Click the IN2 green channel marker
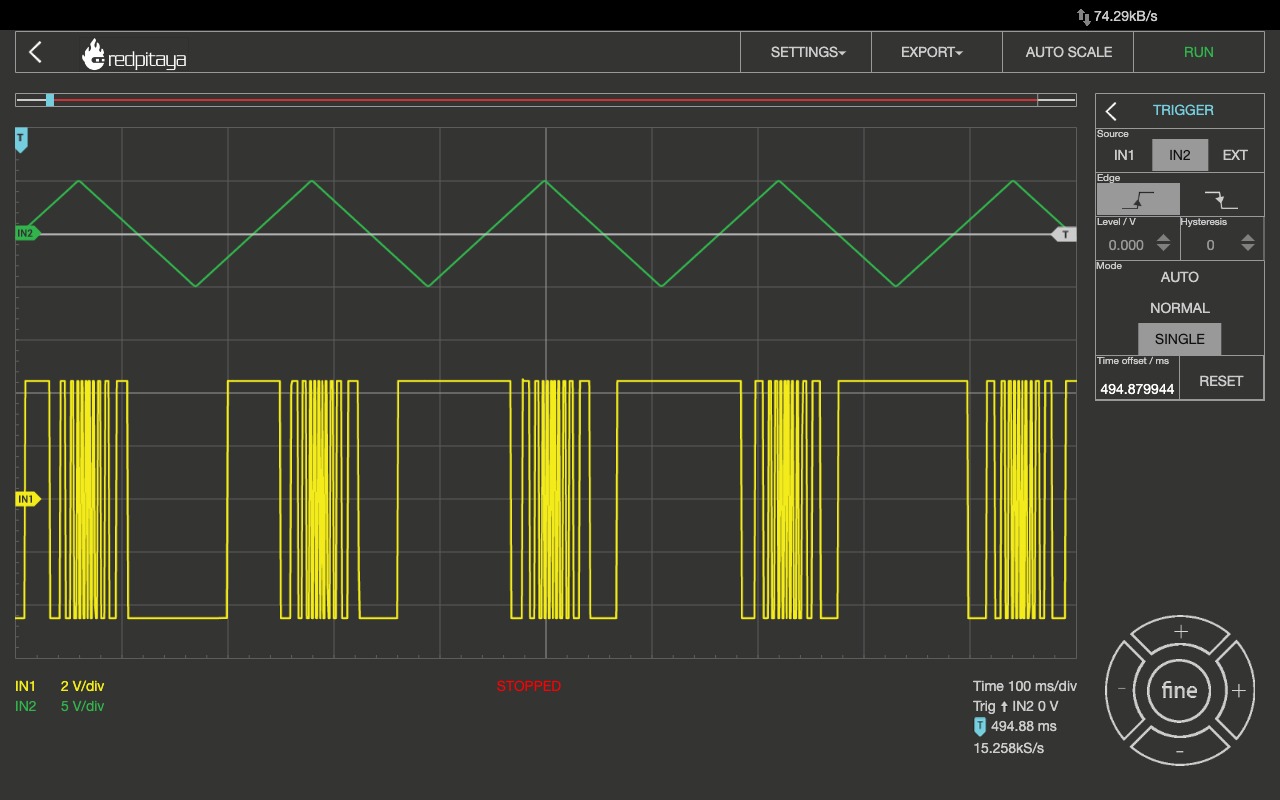The image size is (1280, 800). (26, 234)
